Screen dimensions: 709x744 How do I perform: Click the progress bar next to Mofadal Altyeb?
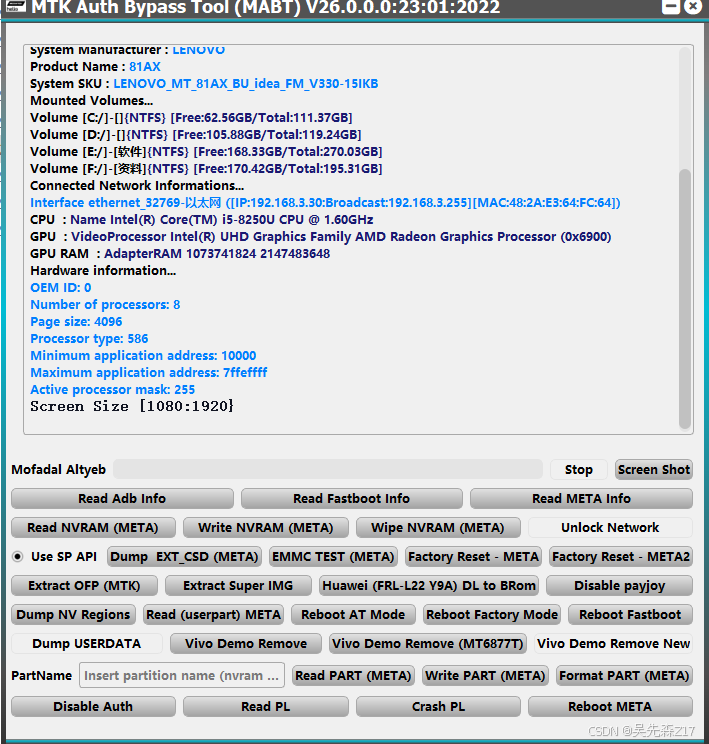click(328, 469)
